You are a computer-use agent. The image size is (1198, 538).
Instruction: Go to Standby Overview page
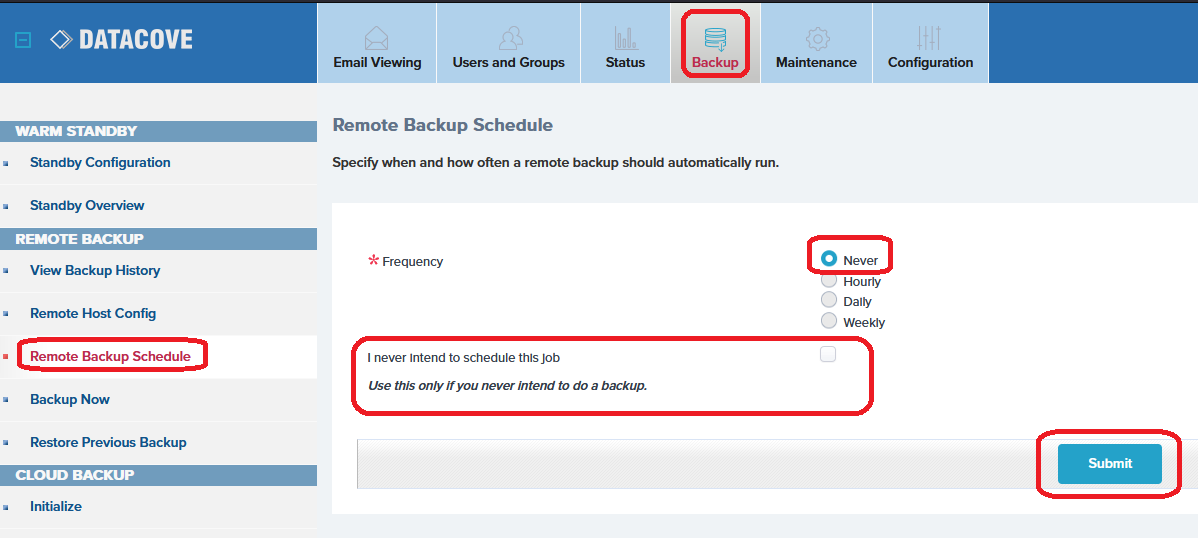coord(87,205)
